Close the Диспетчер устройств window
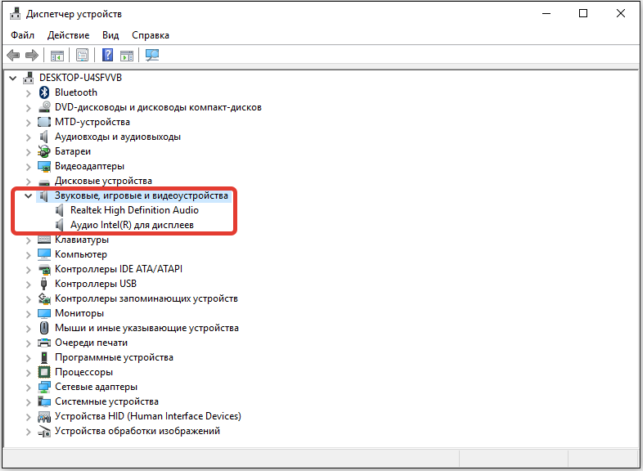 (x=620, y=14)
